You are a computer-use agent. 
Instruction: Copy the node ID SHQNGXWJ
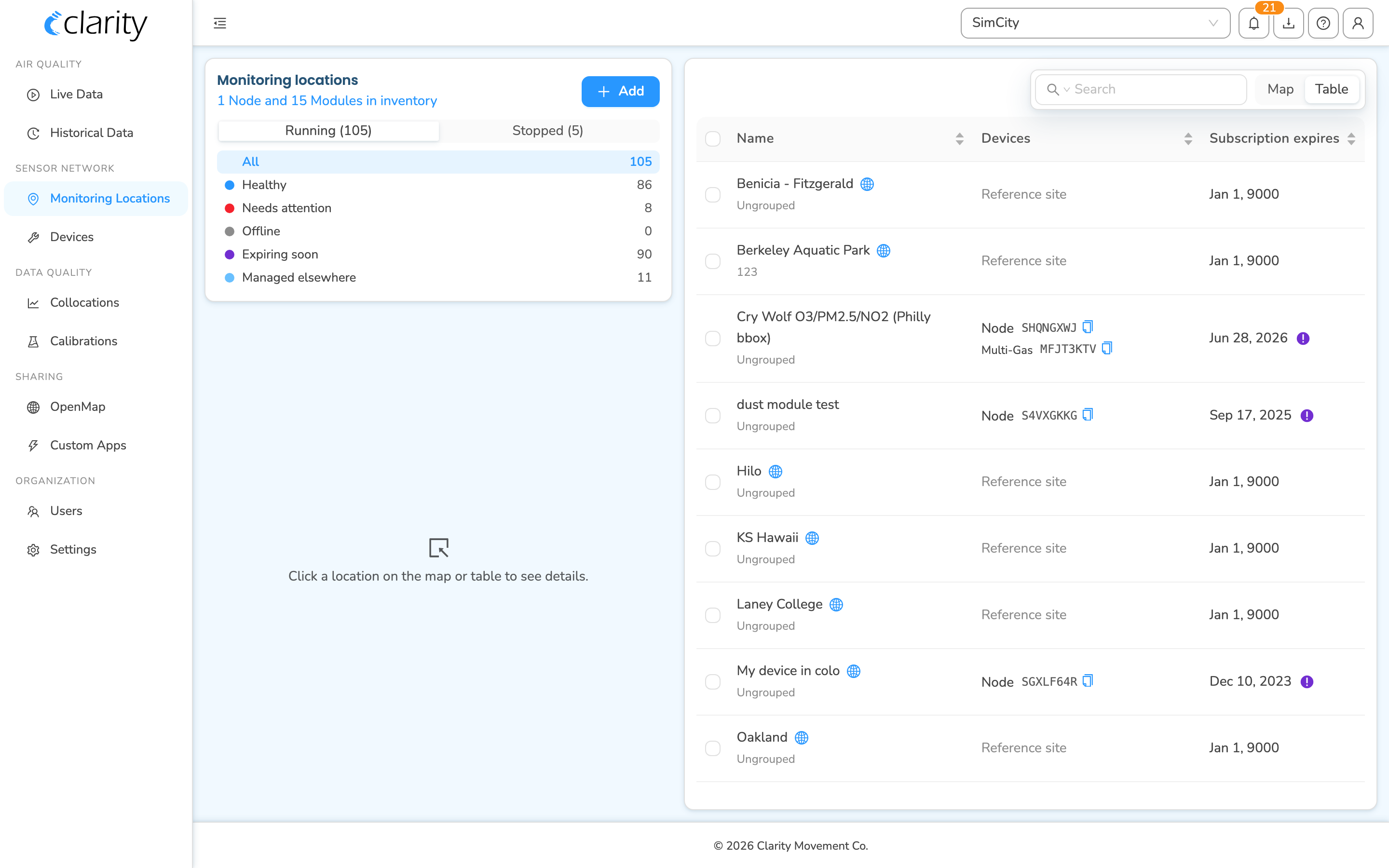[1088, 327]
